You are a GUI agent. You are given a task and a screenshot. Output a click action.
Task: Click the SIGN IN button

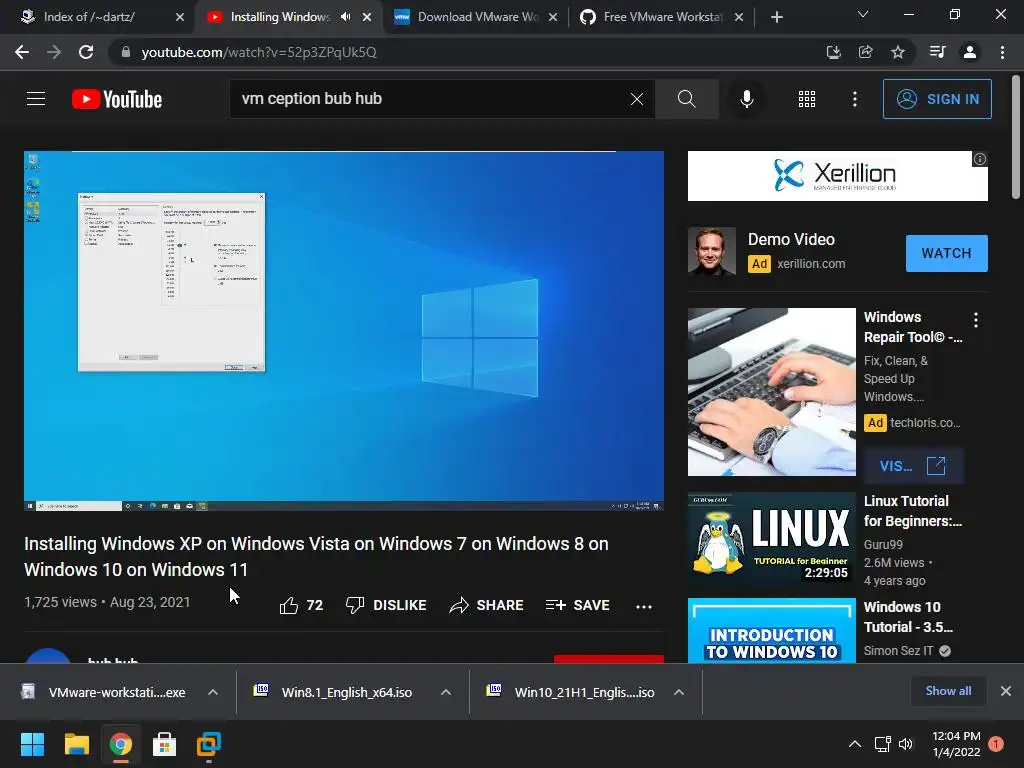(937, 99)
